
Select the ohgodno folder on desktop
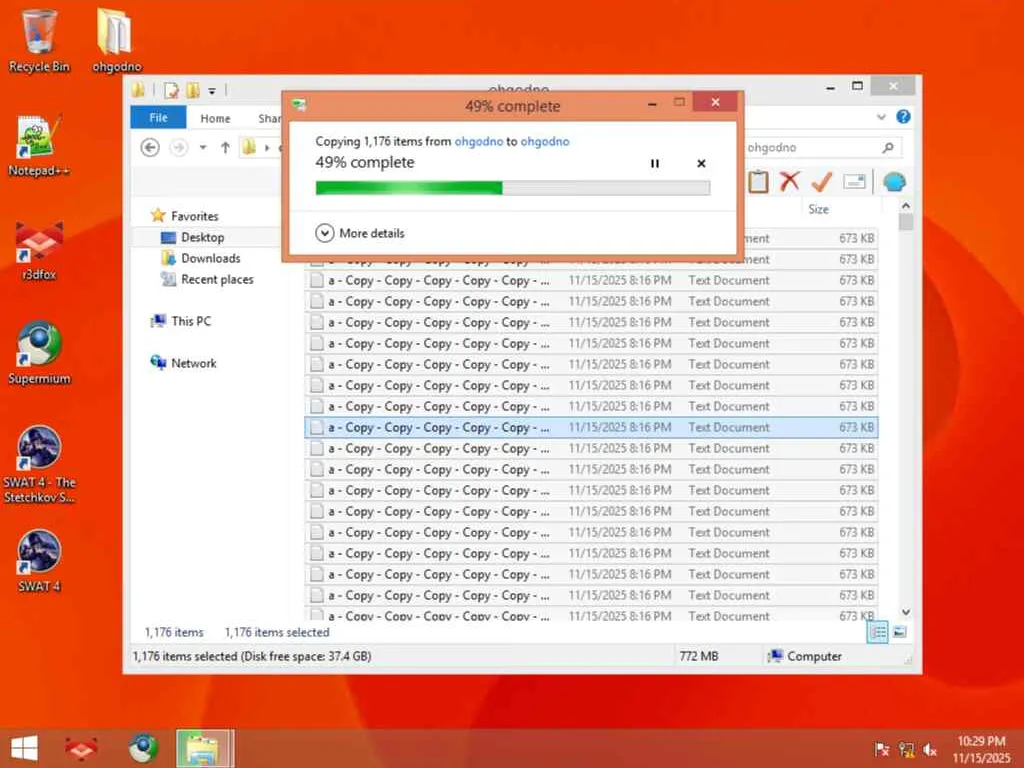coord(116,40)
